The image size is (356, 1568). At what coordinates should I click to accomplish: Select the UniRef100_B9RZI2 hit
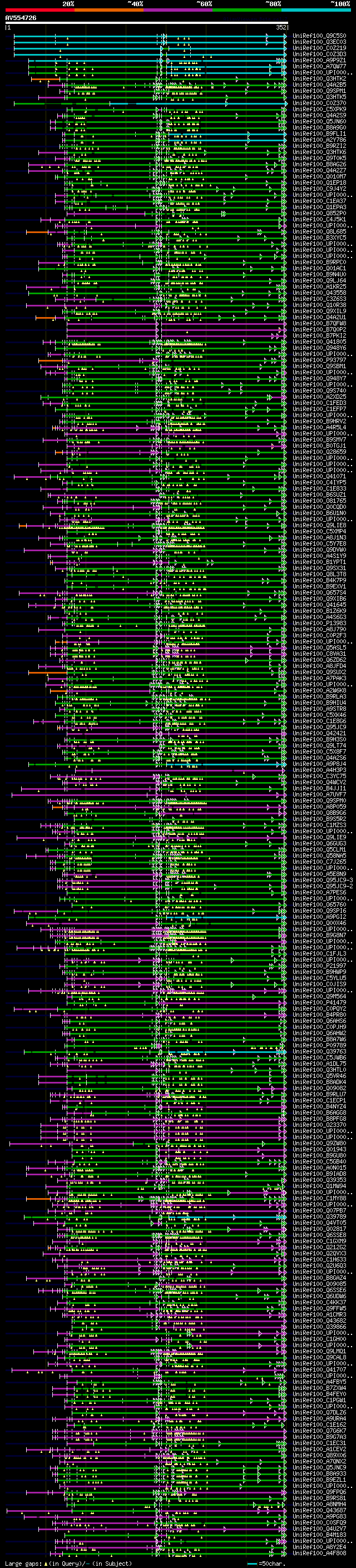[x=319, y=146]
